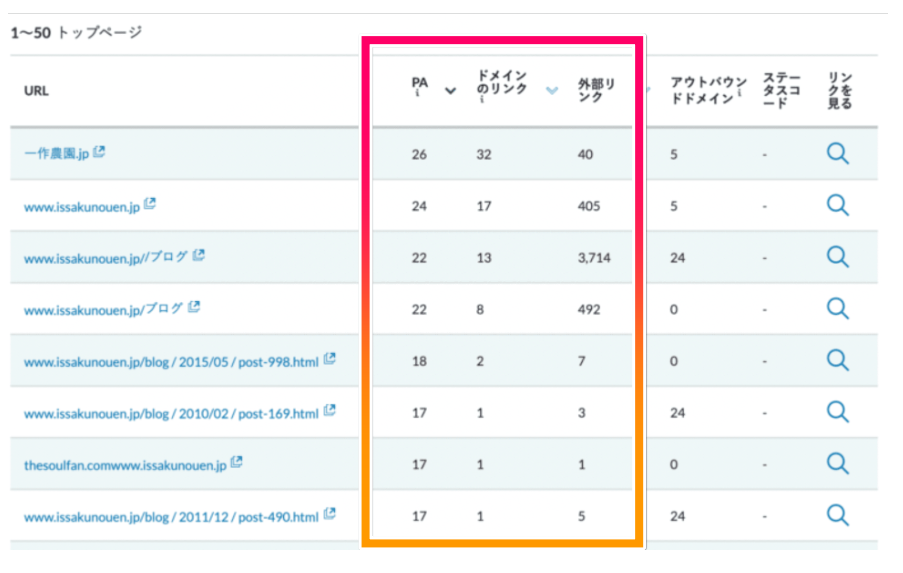The image size is (903, 573).
Task: Click the ステータスコード column header
Action: coord(781,90)
